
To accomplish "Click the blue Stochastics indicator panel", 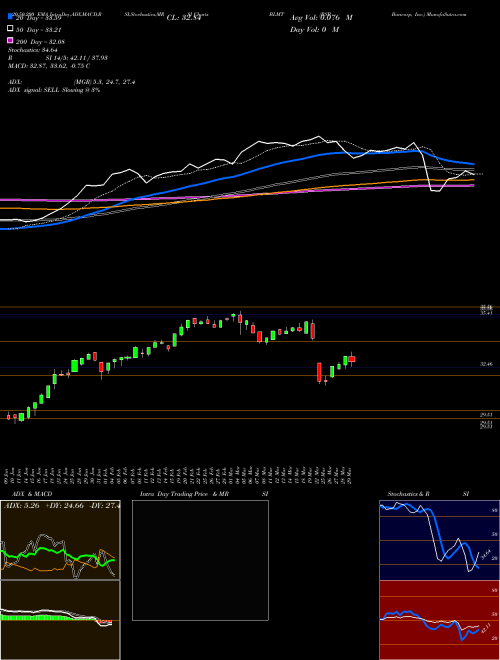I will pos(439,540).
